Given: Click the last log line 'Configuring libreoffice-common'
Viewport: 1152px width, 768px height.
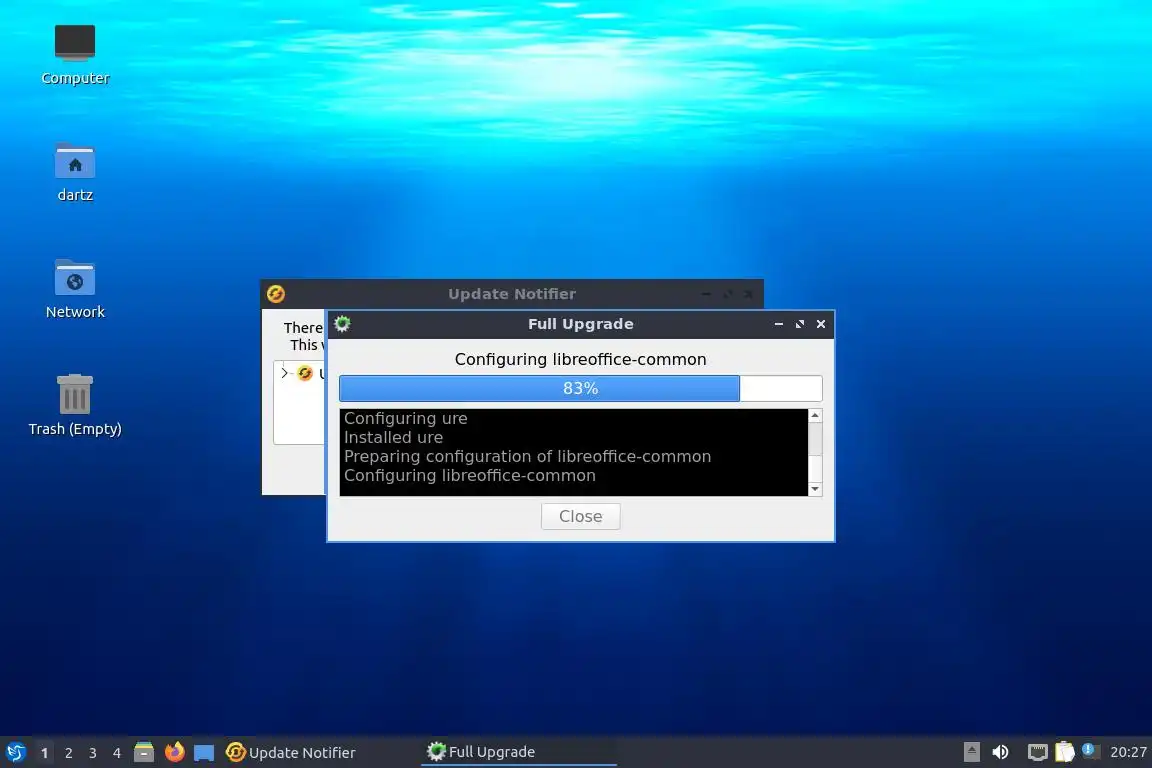Looking at the screenshot, I should pos(470,475).
